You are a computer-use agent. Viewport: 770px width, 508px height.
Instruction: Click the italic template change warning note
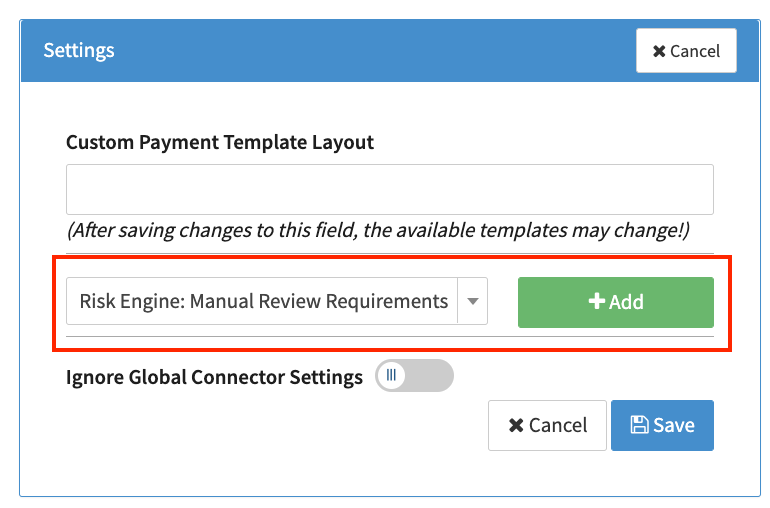click(378, 231)
